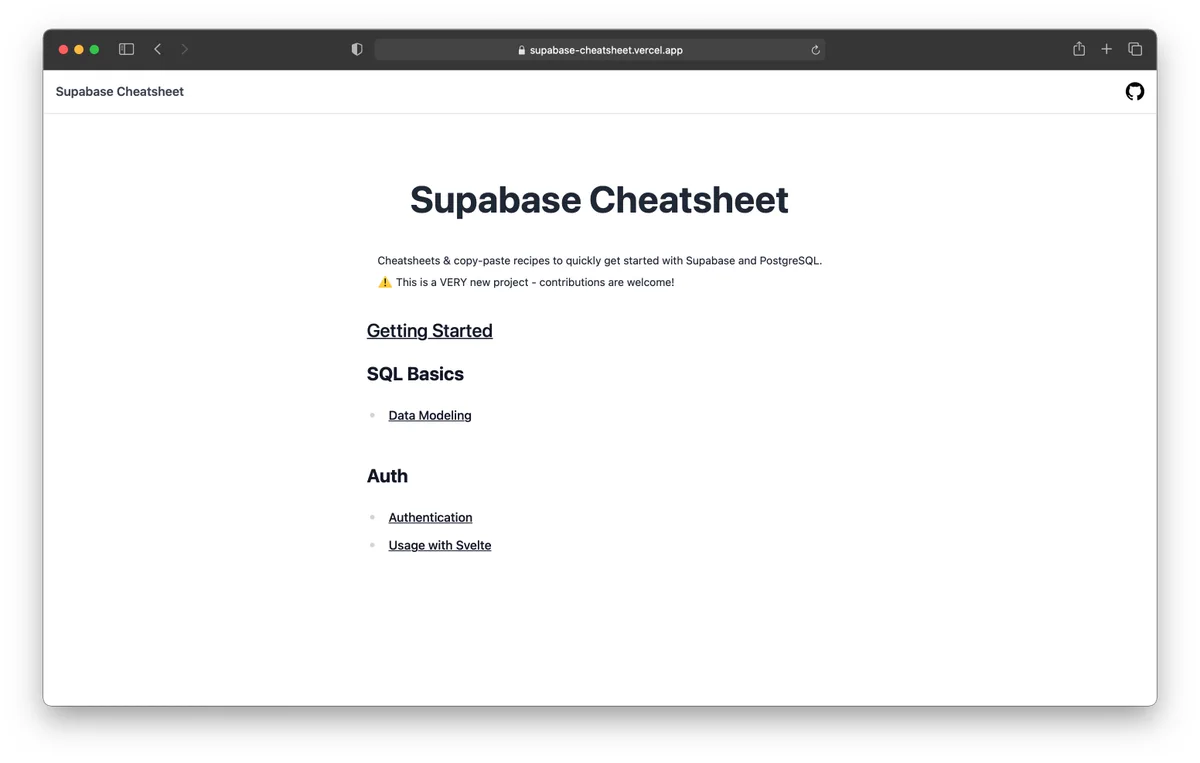
Task: Open the privacy report shield icon
Action: pyautogui.click(x=357, y=49)
